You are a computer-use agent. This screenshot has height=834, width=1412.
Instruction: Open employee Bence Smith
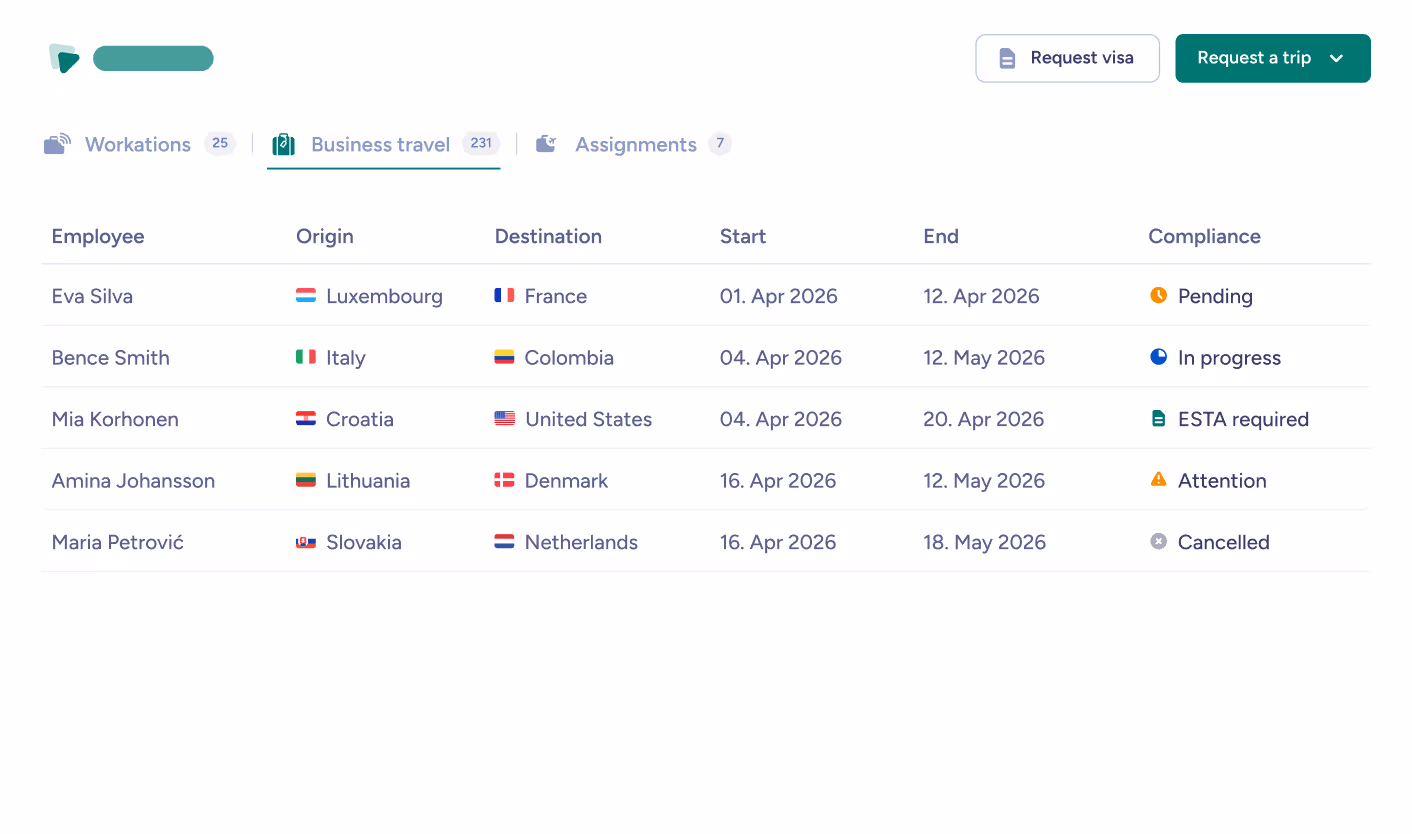110,357
